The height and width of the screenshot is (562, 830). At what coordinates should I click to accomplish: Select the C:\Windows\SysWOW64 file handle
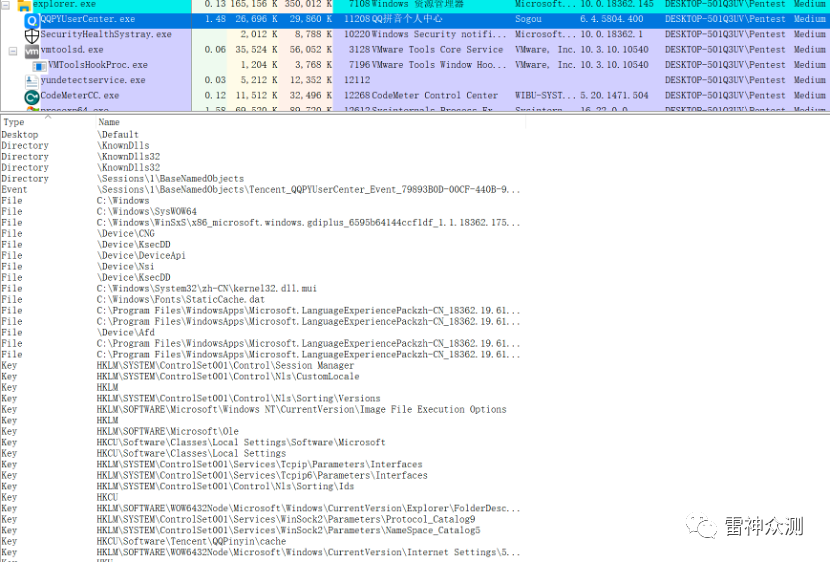(x=147, y=212)
